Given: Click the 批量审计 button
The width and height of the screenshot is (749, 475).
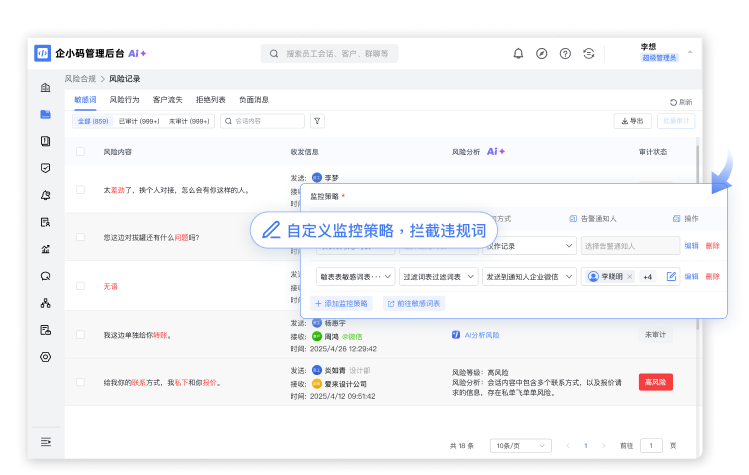Looking at the screenshot, I should (676, 121).
